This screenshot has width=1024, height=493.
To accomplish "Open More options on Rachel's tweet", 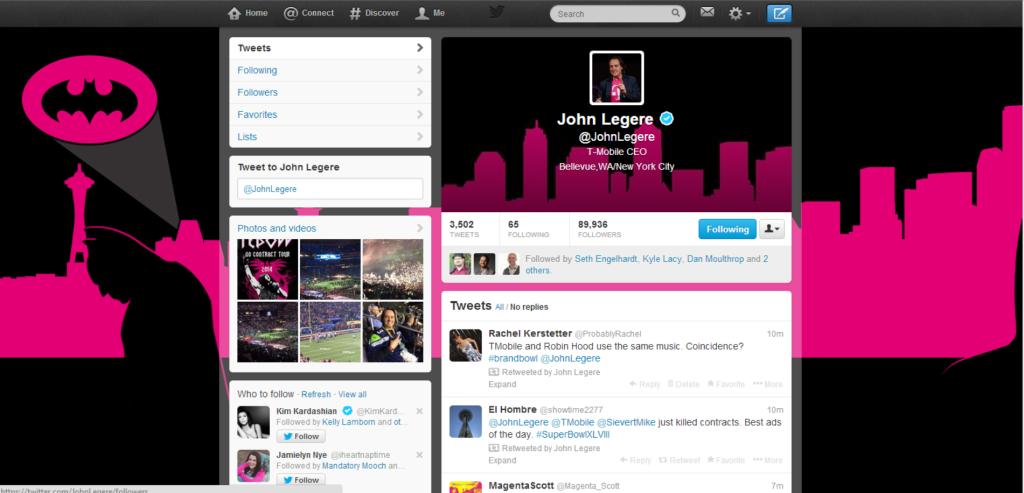I will [x=768, y=384].
